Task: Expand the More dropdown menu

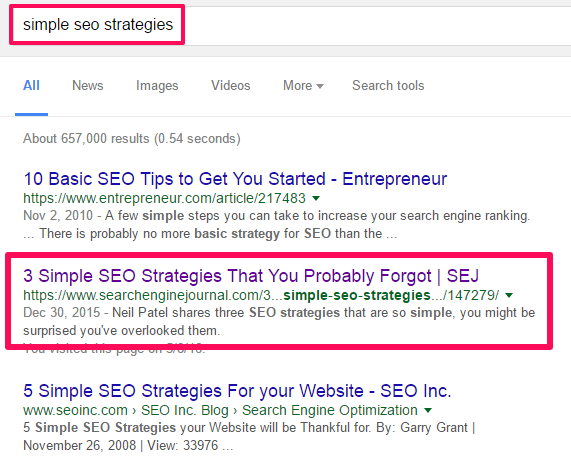Action: click(x=303, y=86)
